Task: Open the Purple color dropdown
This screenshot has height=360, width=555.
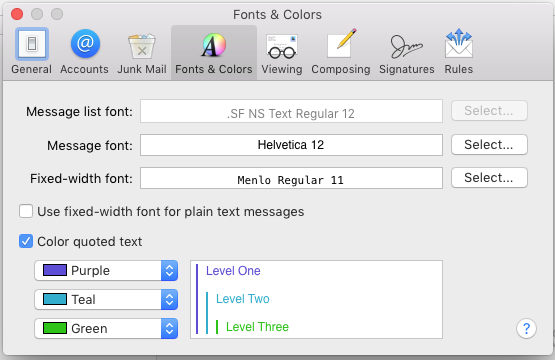Action: point(106,271)
